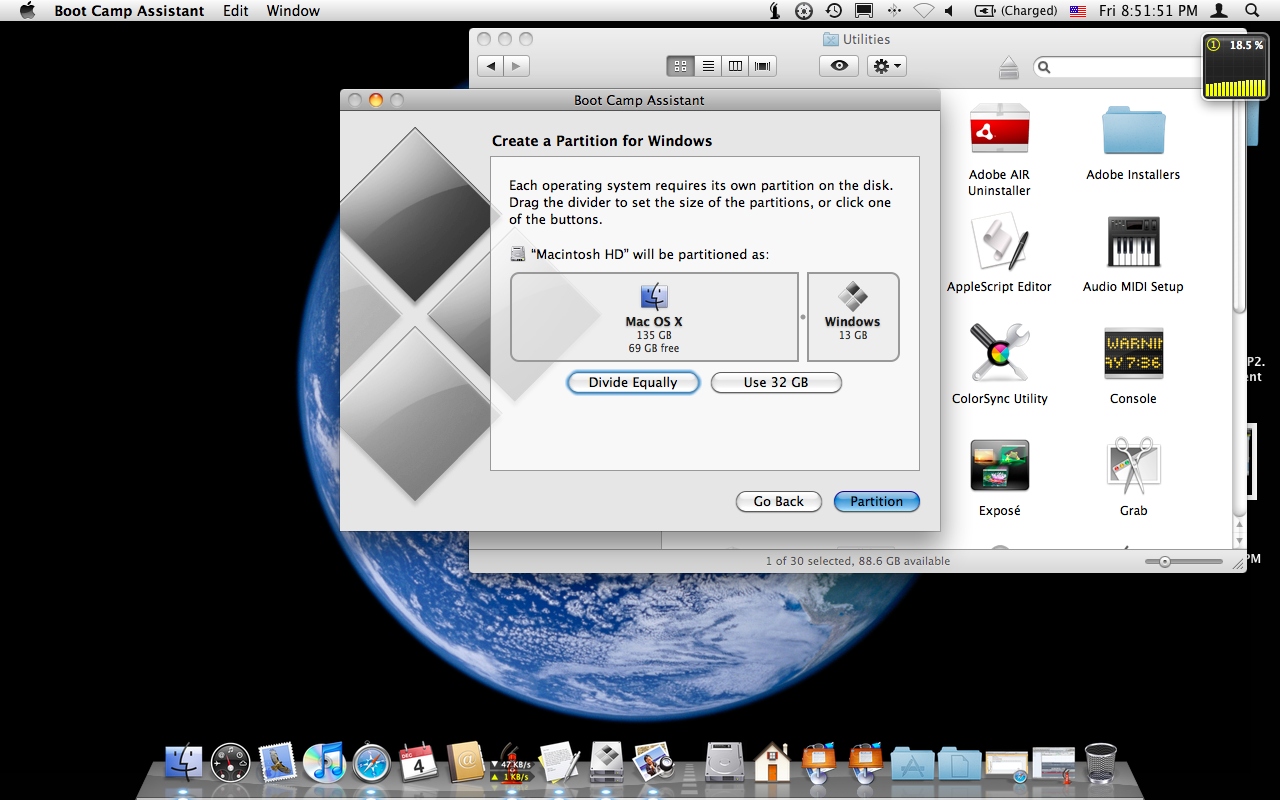This screenshot has height=800, width=1280.
Task: Switch Finder to list view
Action: tap(708, 66)
